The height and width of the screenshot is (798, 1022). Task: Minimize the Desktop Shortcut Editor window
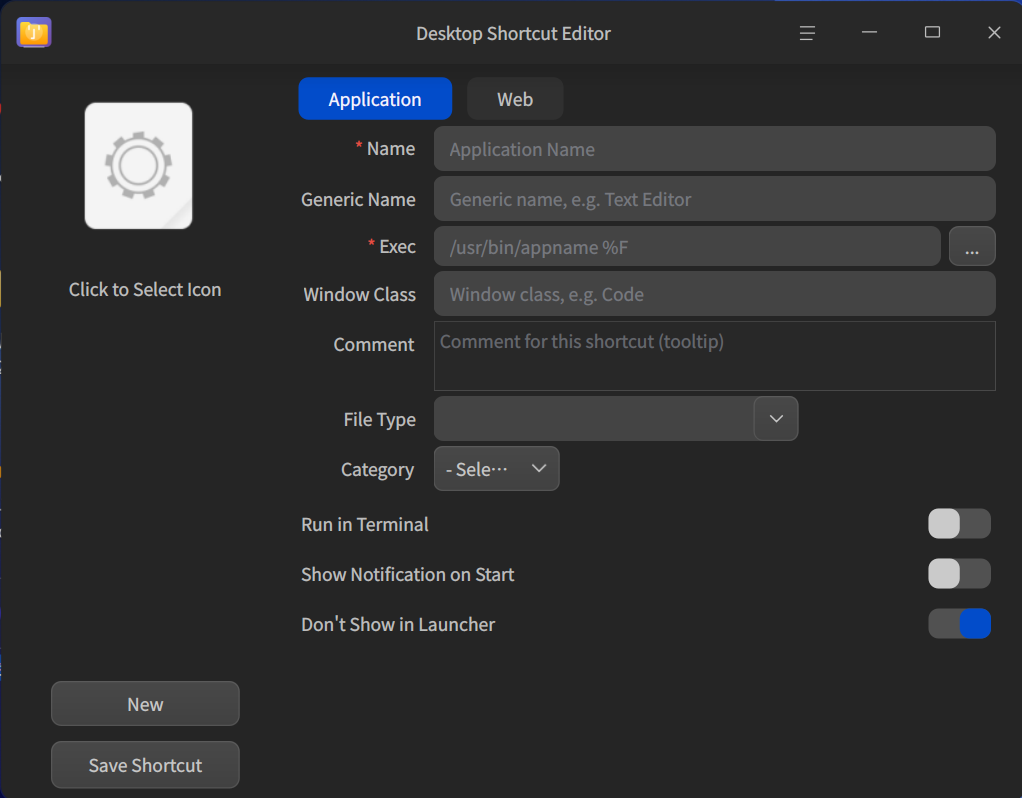pyautogui.click(x=869, y=32)
